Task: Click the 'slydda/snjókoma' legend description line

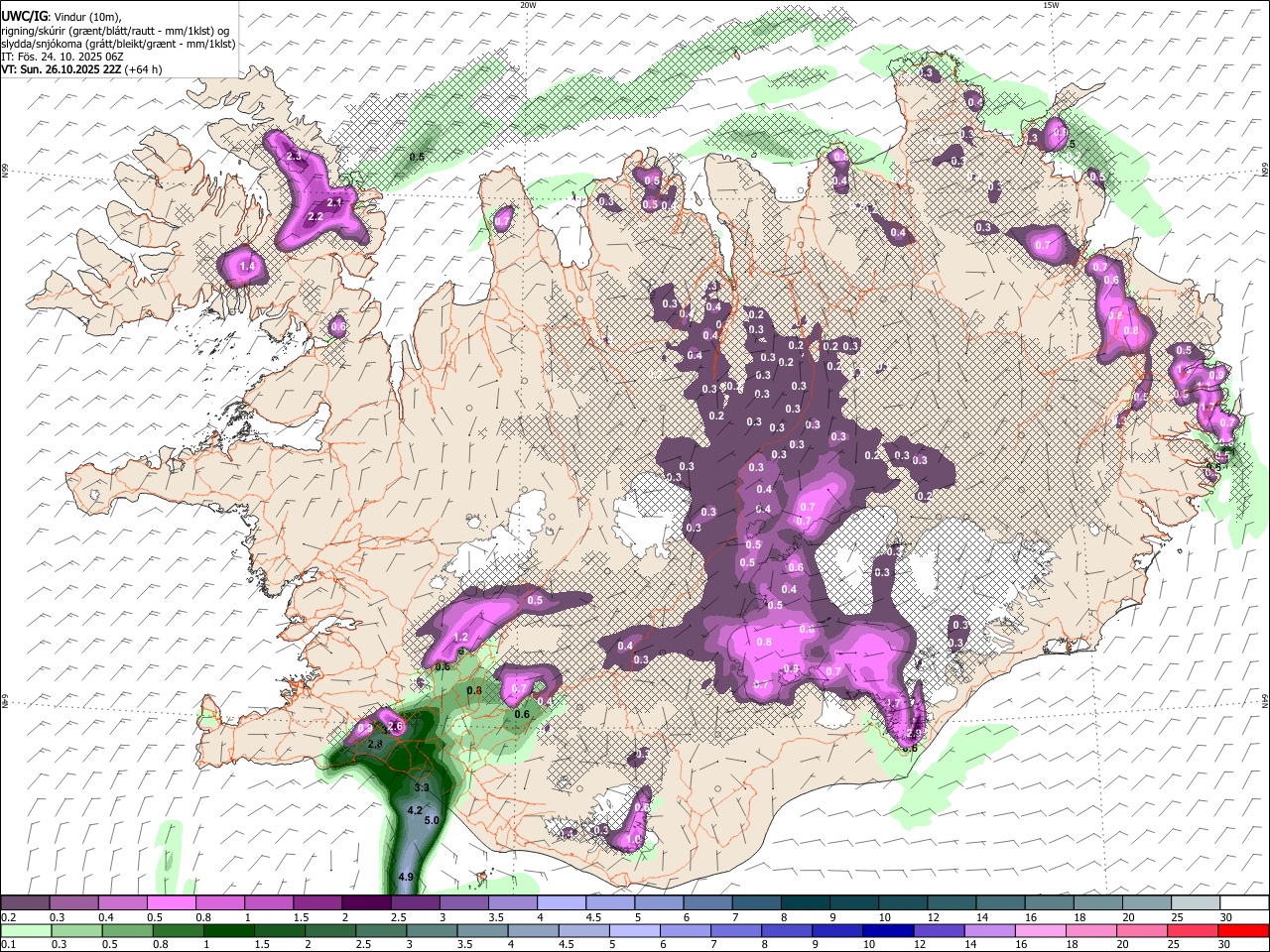Action: [118, 44]
